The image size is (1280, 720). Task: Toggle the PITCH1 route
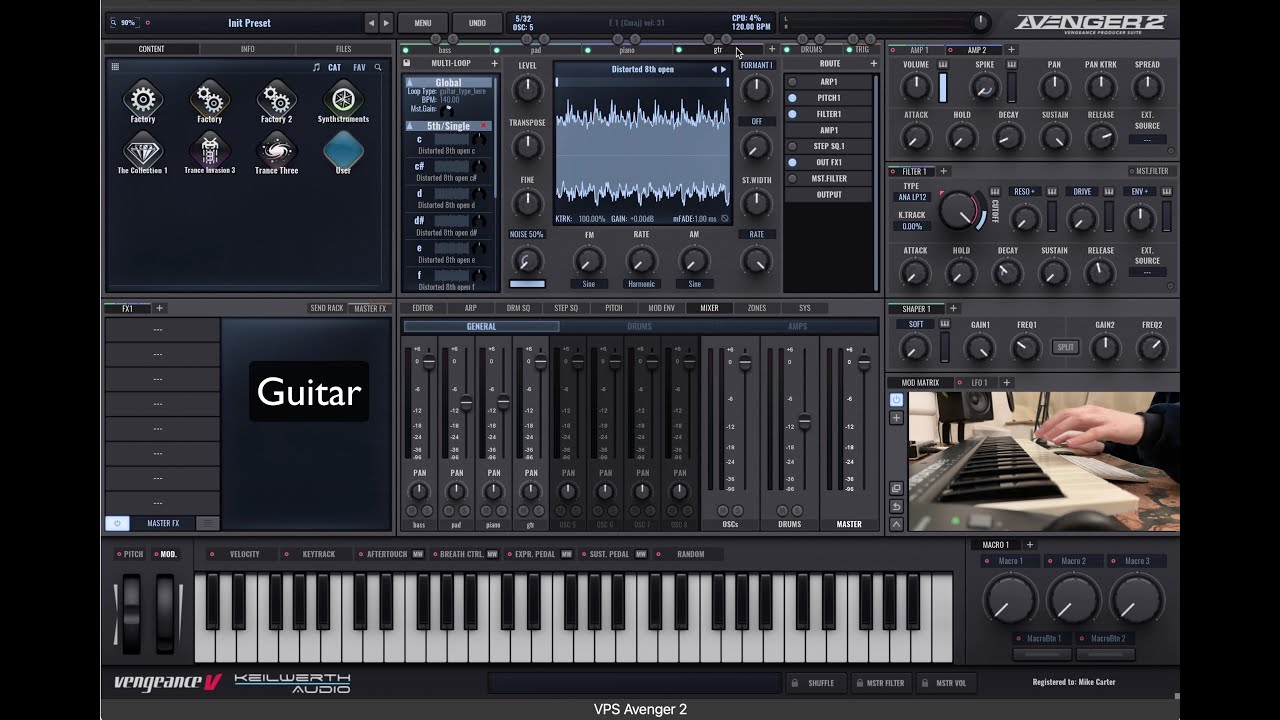[792, 98]
